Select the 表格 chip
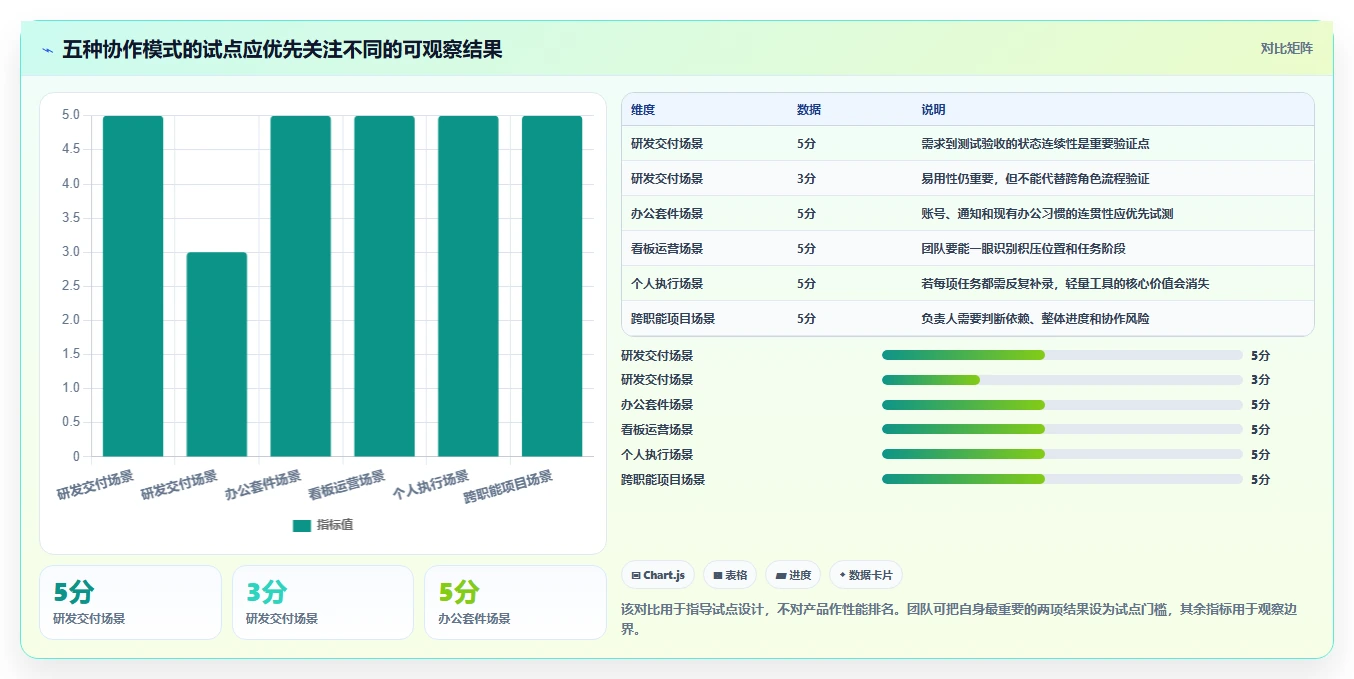The height and width of the screenshot is (679, 1354). coord(730,575)
